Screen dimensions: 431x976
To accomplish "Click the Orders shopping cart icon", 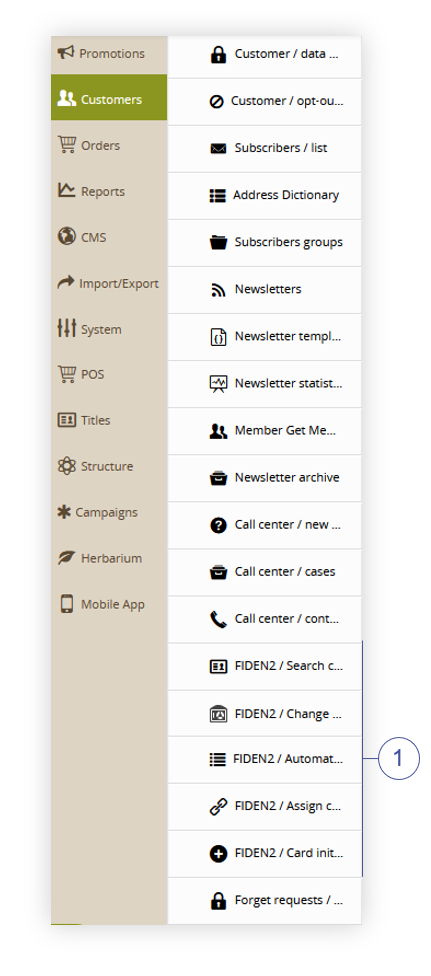I will coord(67,144).
